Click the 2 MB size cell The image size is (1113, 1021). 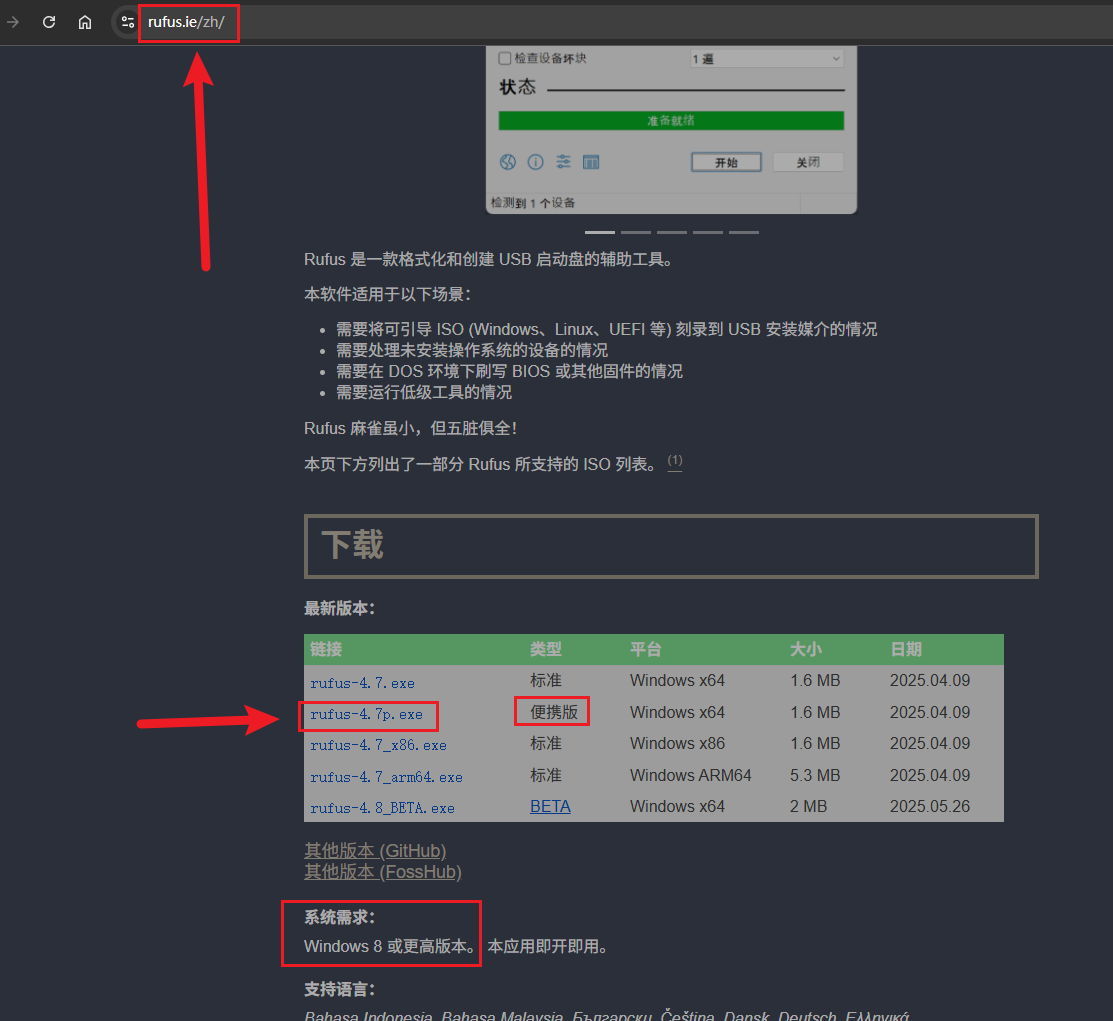click(x=808, y=807)
